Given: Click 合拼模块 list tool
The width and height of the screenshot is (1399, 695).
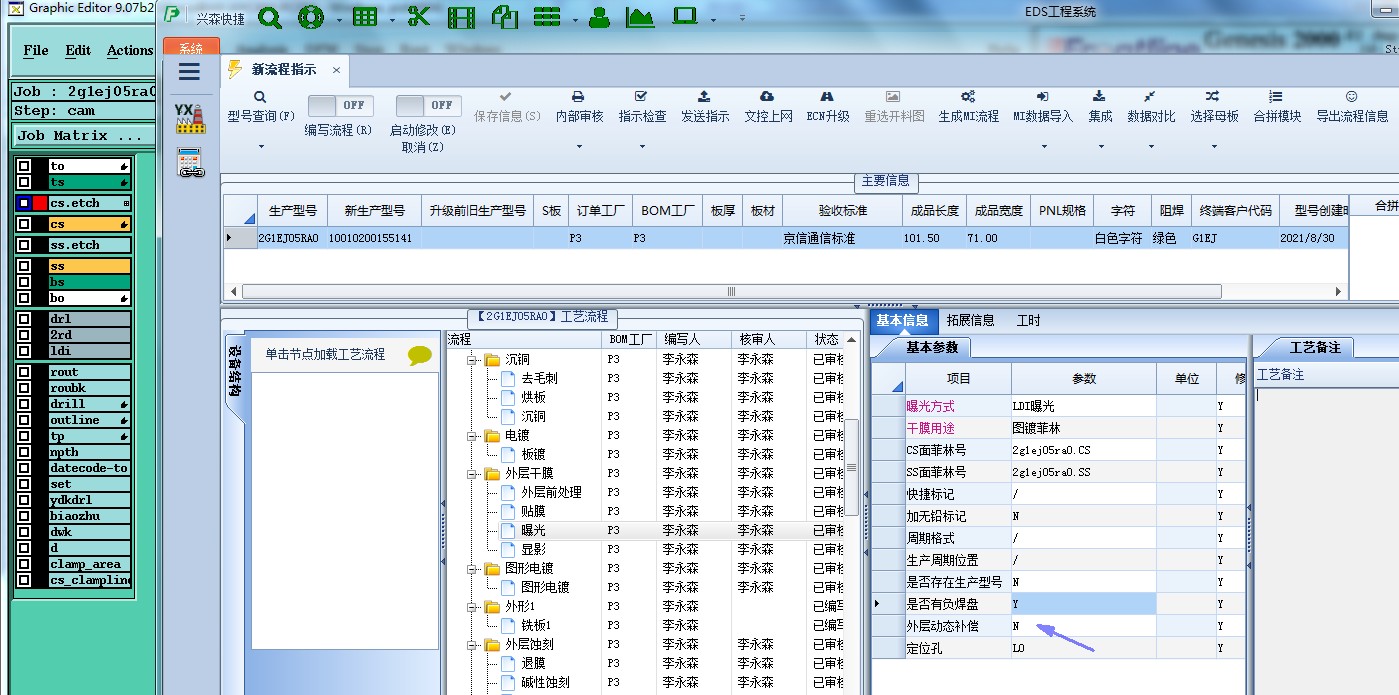Looking at the screenshot, I should pos(1277,107).
